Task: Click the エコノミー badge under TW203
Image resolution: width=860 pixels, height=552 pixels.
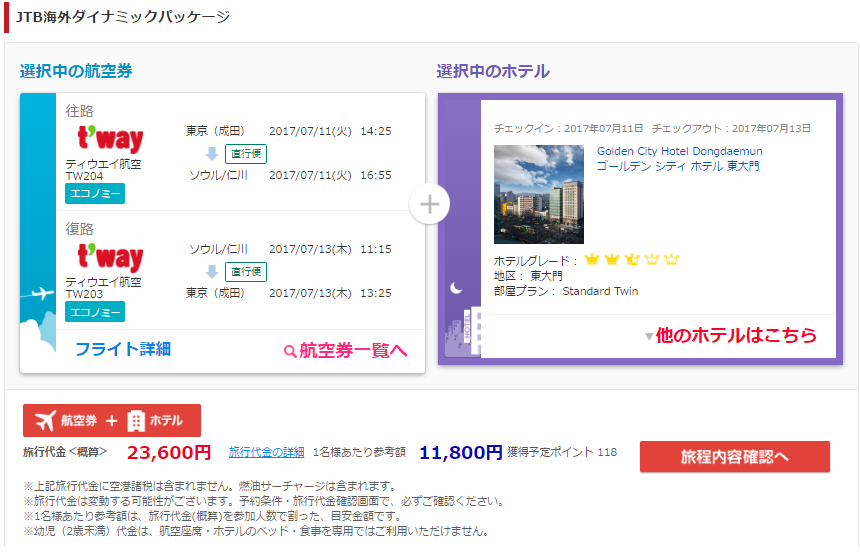Action: (95, 312)
